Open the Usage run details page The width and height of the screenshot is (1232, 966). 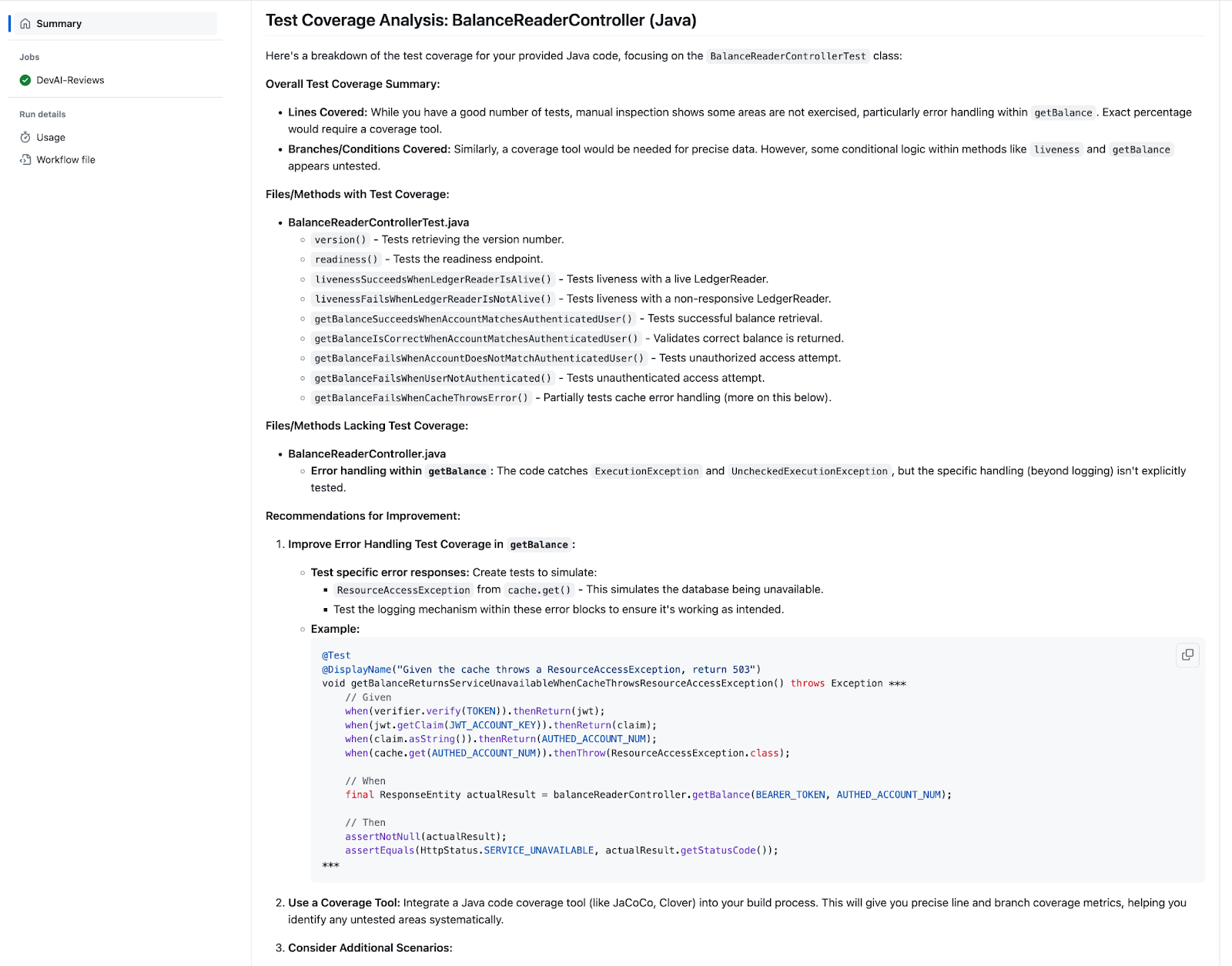(x=51, y=137)
